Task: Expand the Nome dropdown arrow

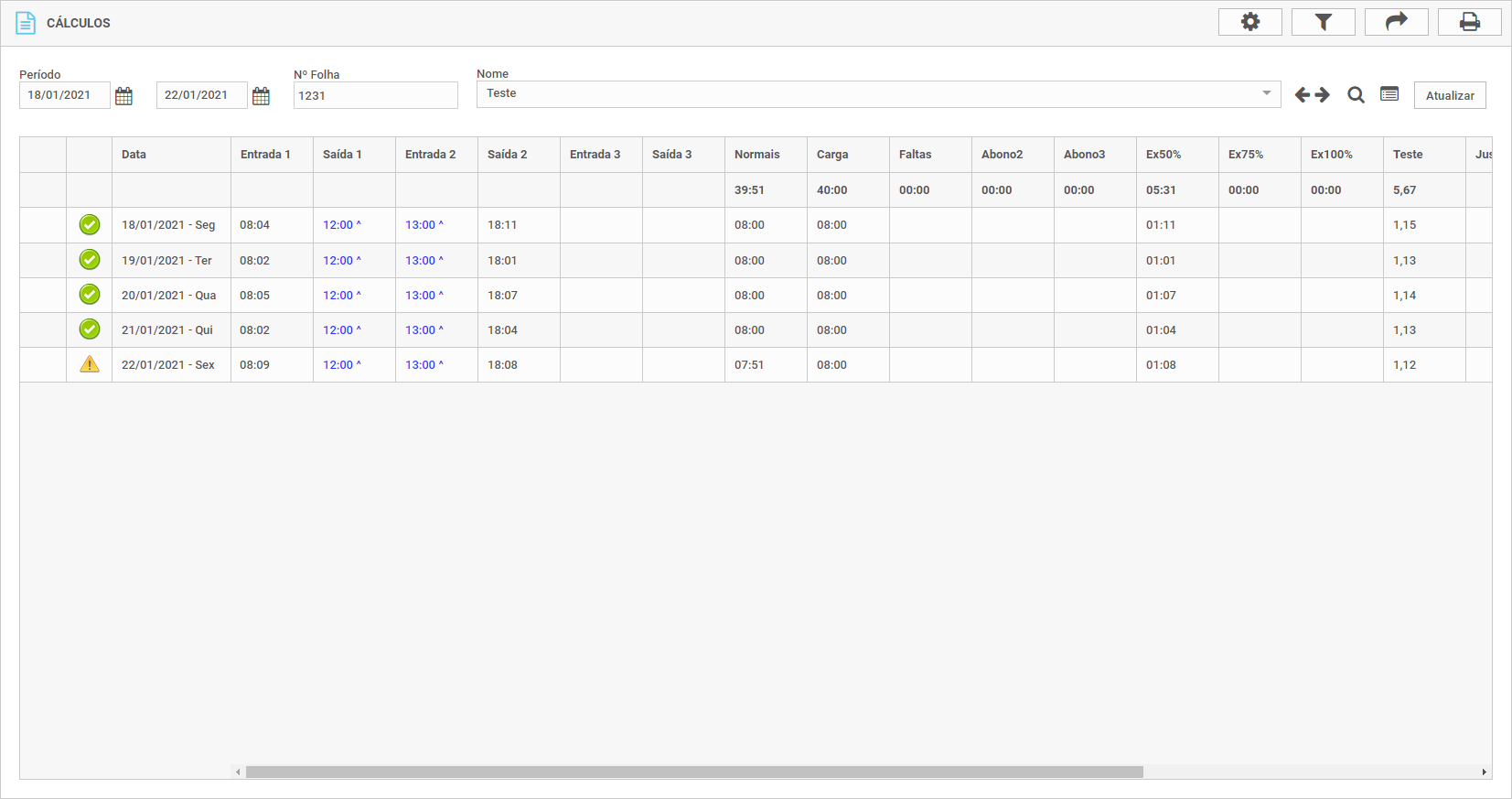Action: coord(1267,93)
